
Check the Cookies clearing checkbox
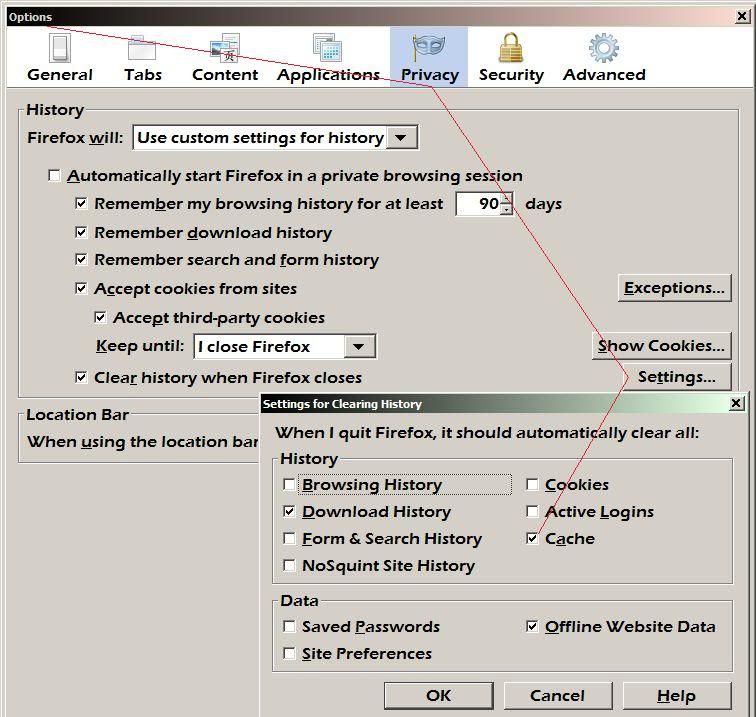(532, 484)
